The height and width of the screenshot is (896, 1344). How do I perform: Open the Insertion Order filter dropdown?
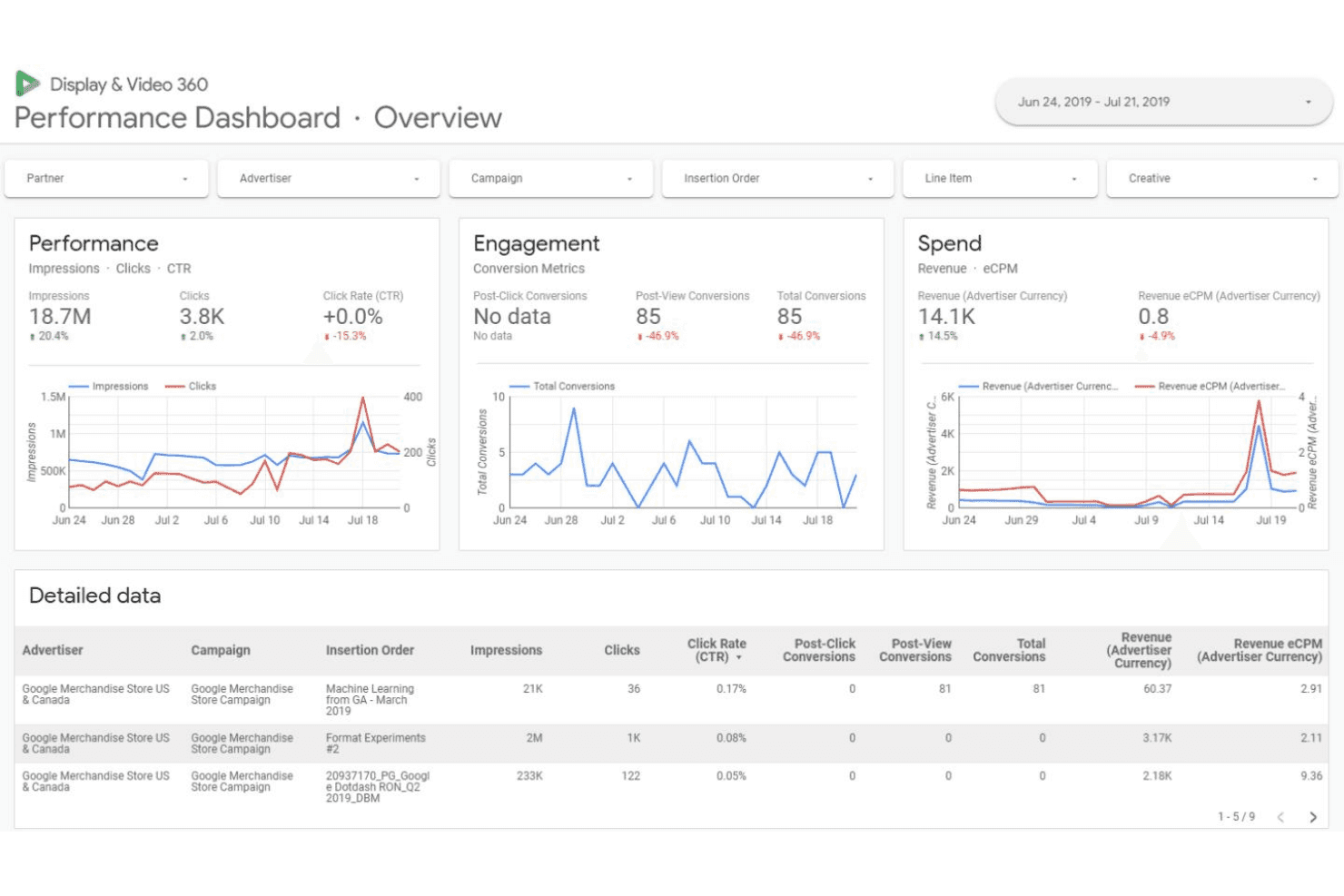(x=778, y=179)
